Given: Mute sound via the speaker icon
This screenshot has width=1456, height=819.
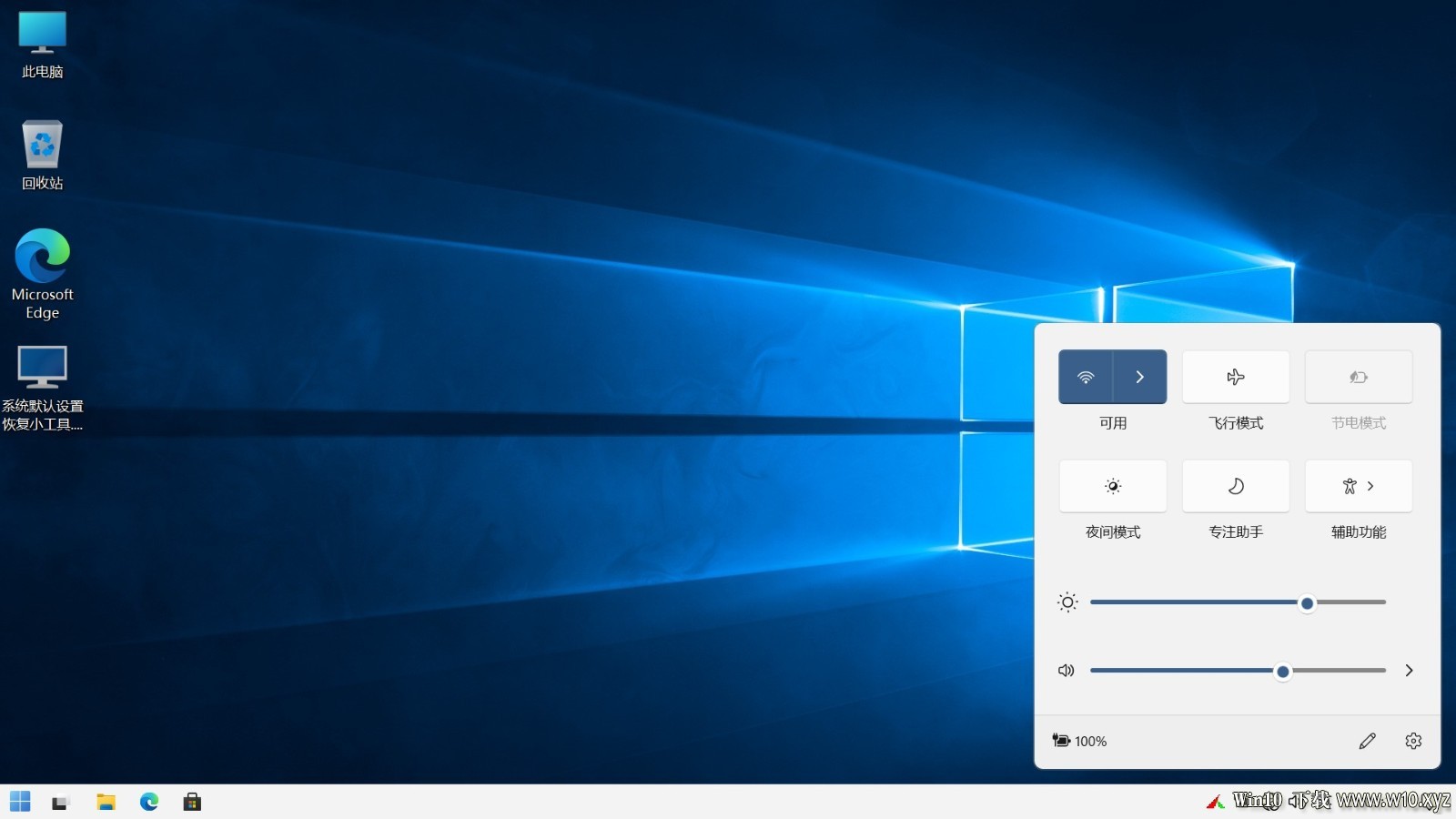Looking at the screenshot, I should [x=1067, y=671].
